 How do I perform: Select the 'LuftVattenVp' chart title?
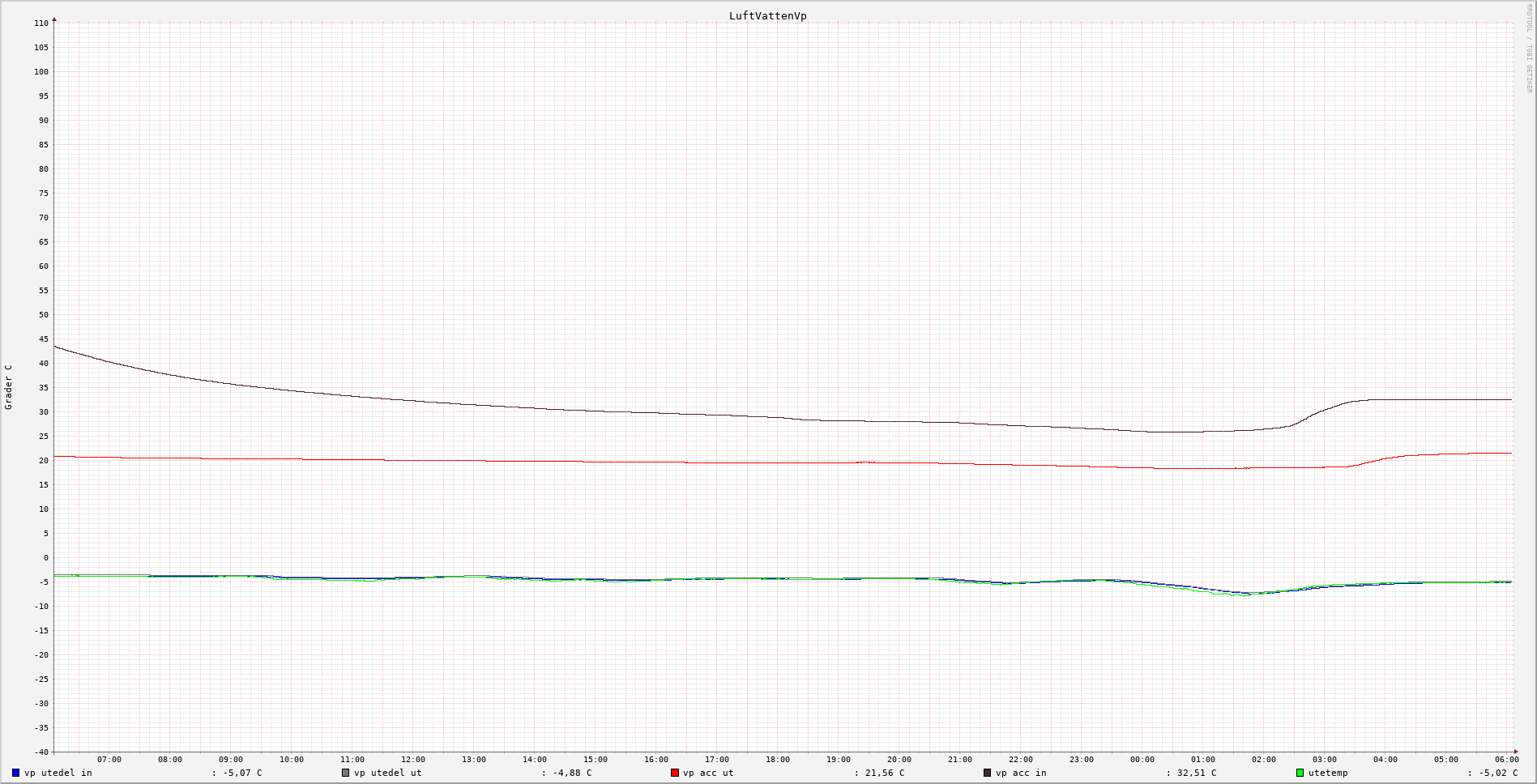click(x=767, y=16)
